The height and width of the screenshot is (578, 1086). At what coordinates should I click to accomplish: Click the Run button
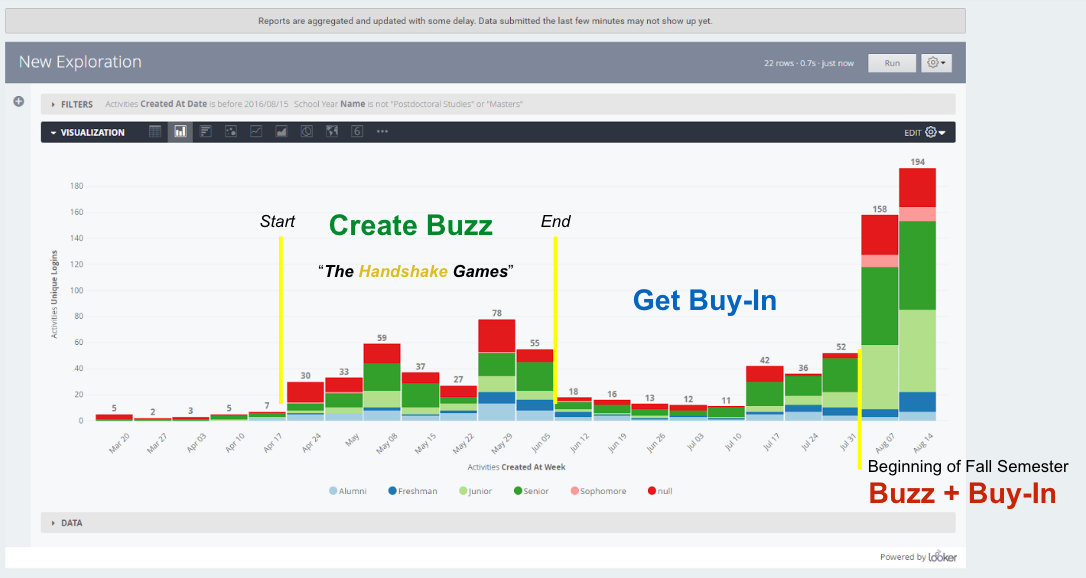pyautogui.click(x=892, y=63)
